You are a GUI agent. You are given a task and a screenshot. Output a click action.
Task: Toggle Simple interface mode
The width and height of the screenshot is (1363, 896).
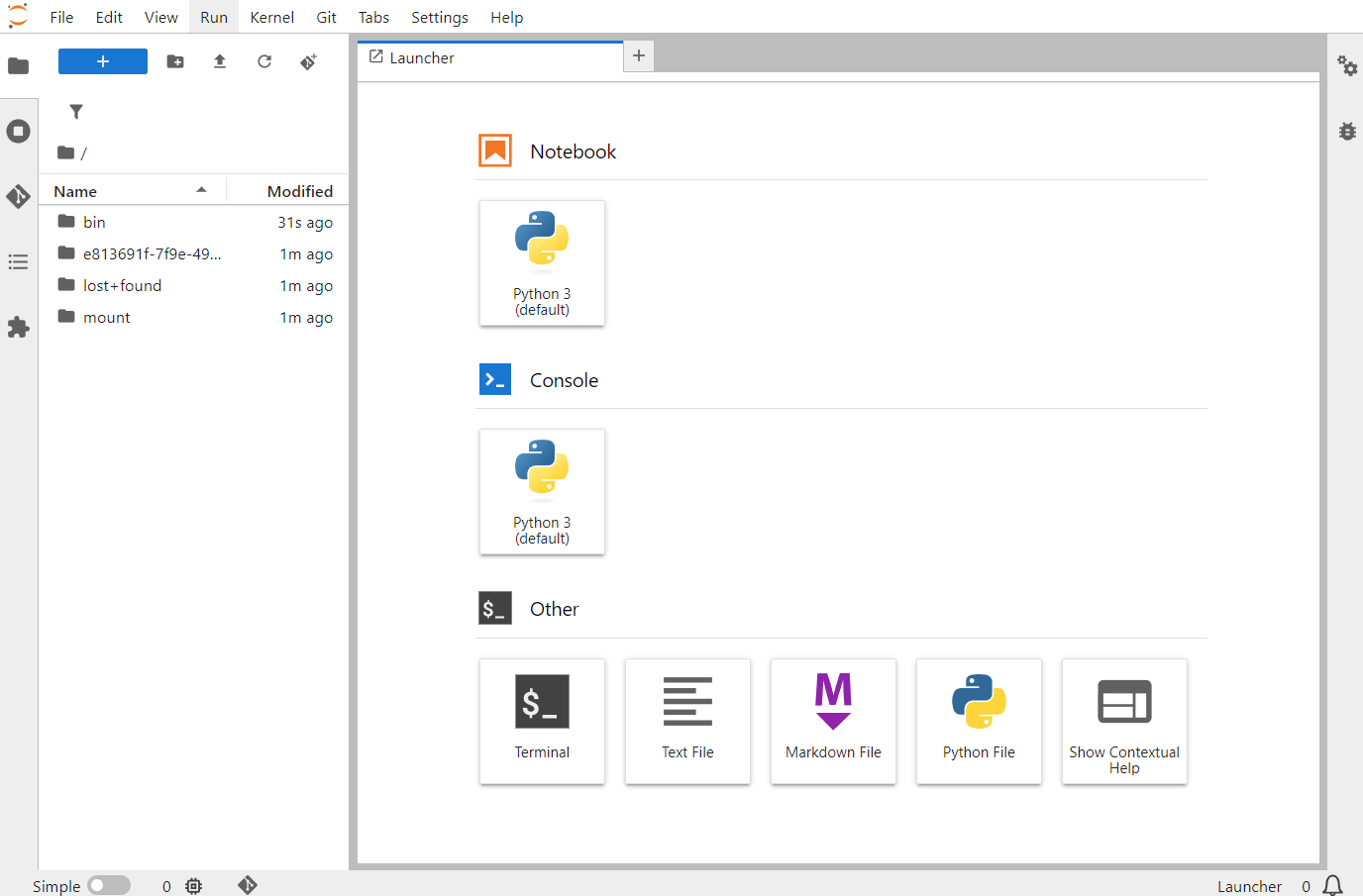click(x=109, y=885)
